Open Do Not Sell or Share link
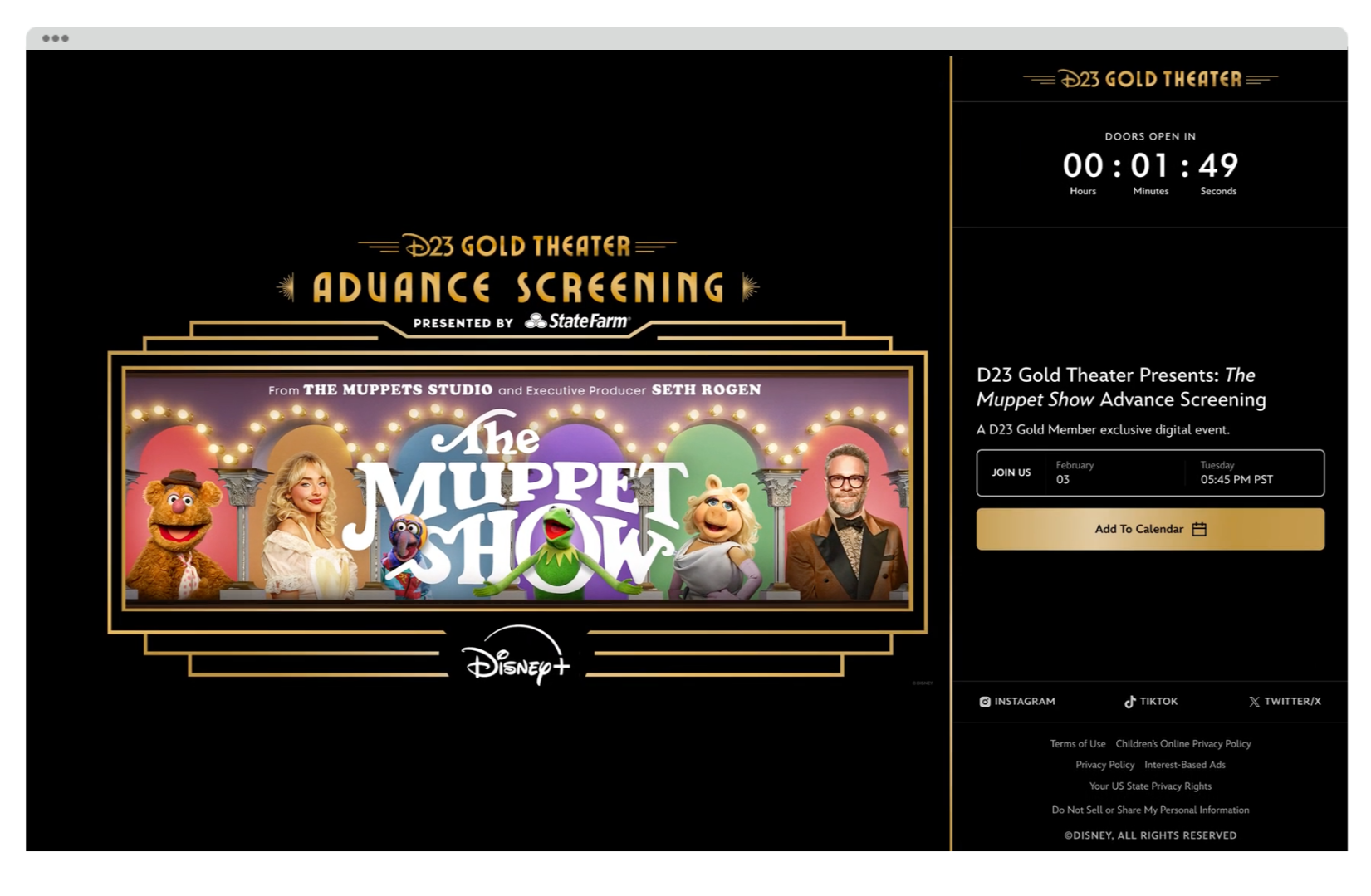This screenshot has width=1371, height=896. [x=1150, y=810]
